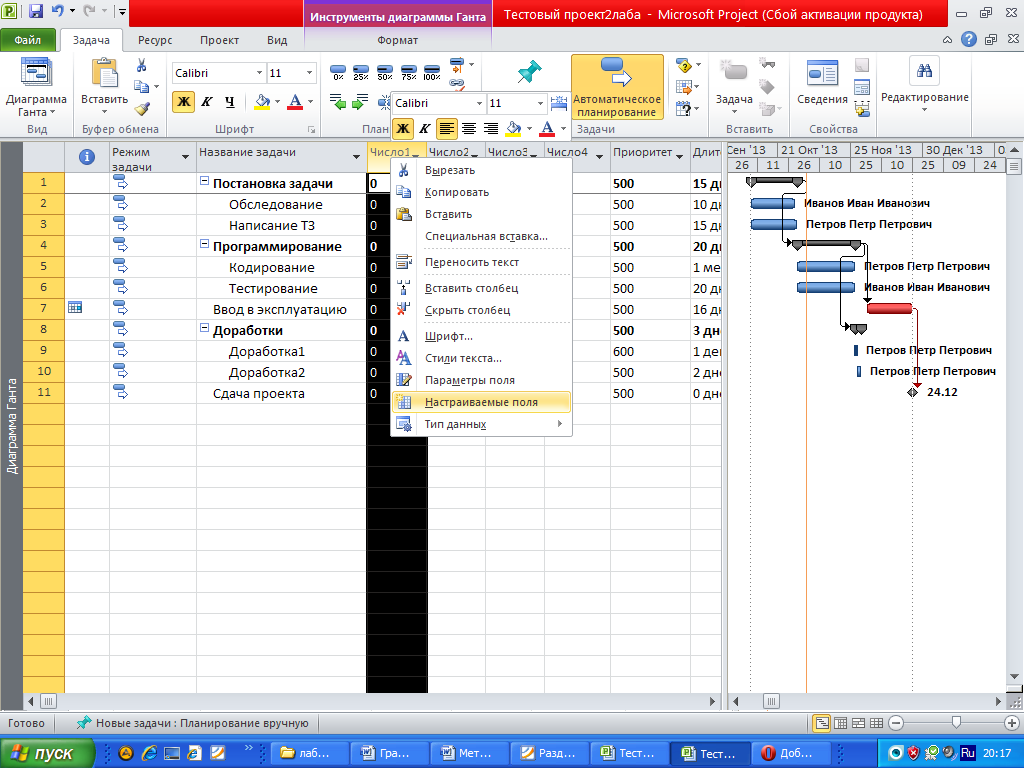Outdent task with green left arrow
The image size is (1024, 768).
pyautogui.click(x=338, y=102)
